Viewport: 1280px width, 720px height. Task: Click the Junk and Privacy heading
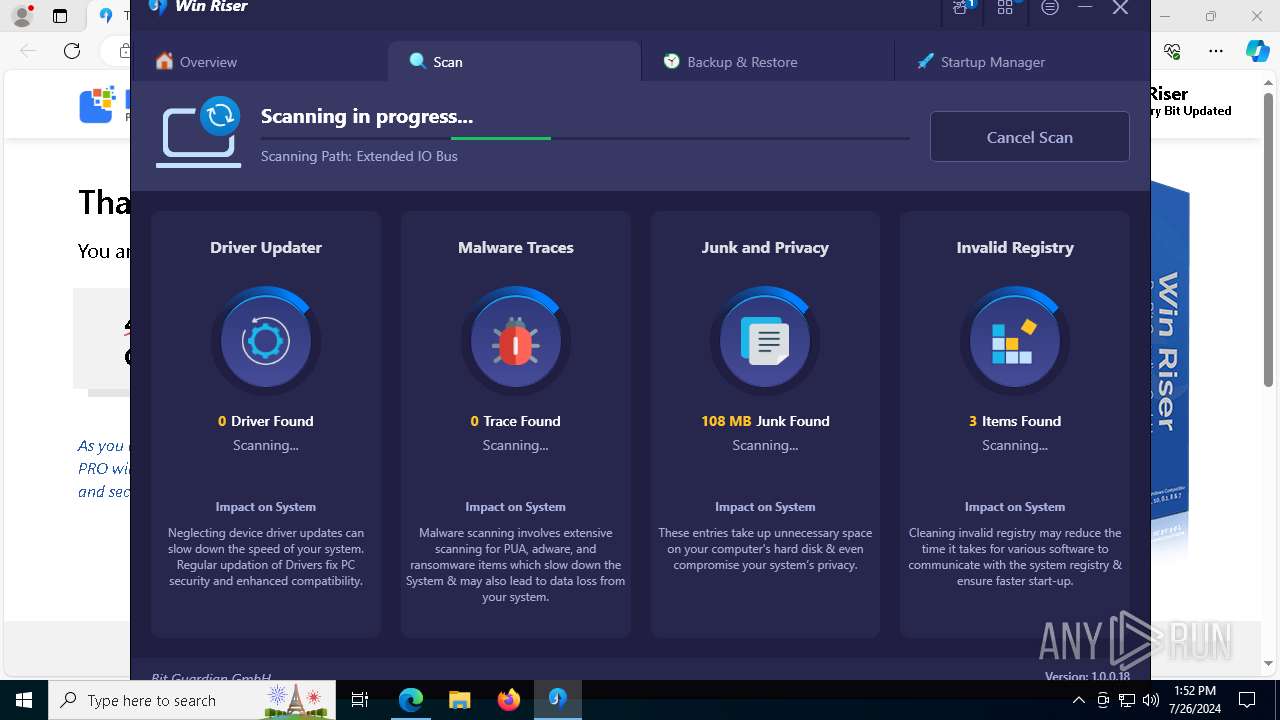coord(765,247)
